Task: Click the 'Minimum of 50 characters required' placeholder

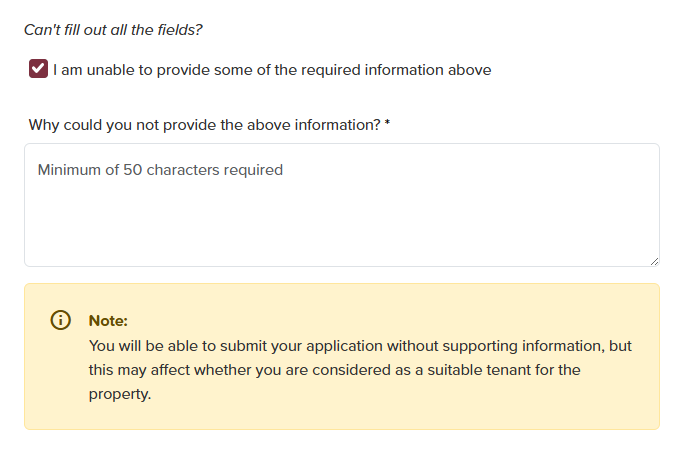Action: (x=160, y=170)
